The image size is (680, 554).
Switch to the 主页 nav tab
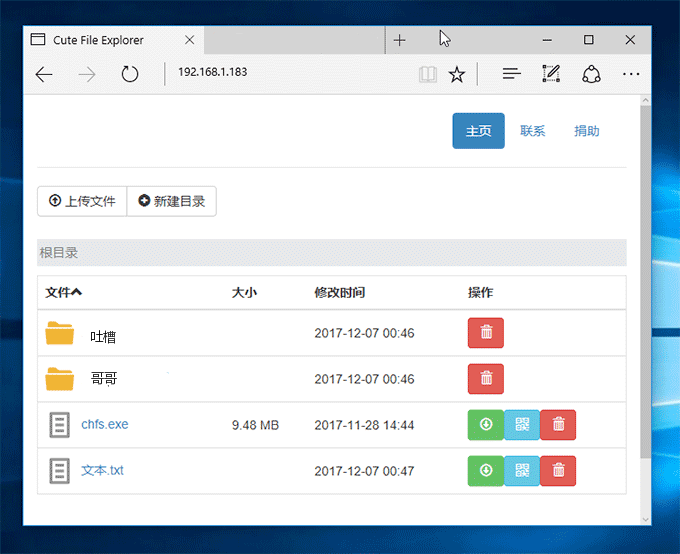click(x=478, y=131)
